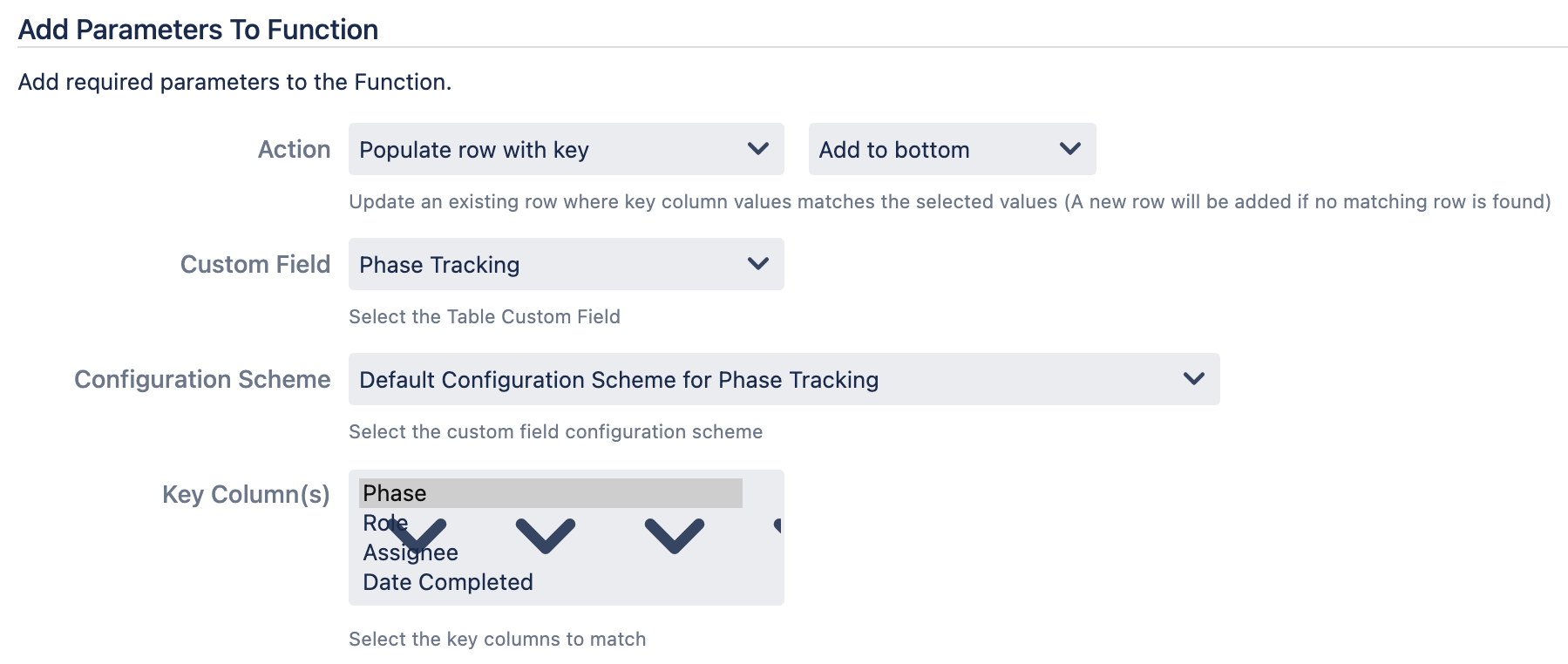1568x664 pixels.
Task: Click the chevron arrow of the Configuration Scheme selector
Action: 1193,379
